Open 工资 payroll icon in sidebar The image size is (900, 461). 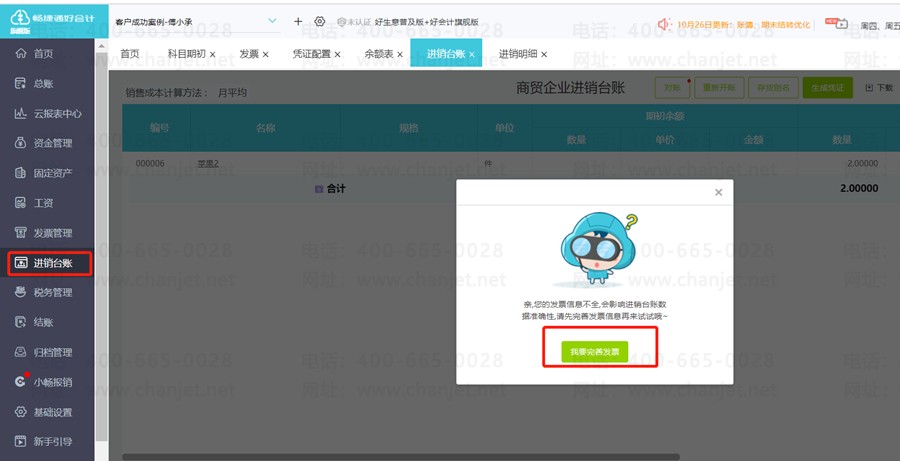tap(21, 203)
